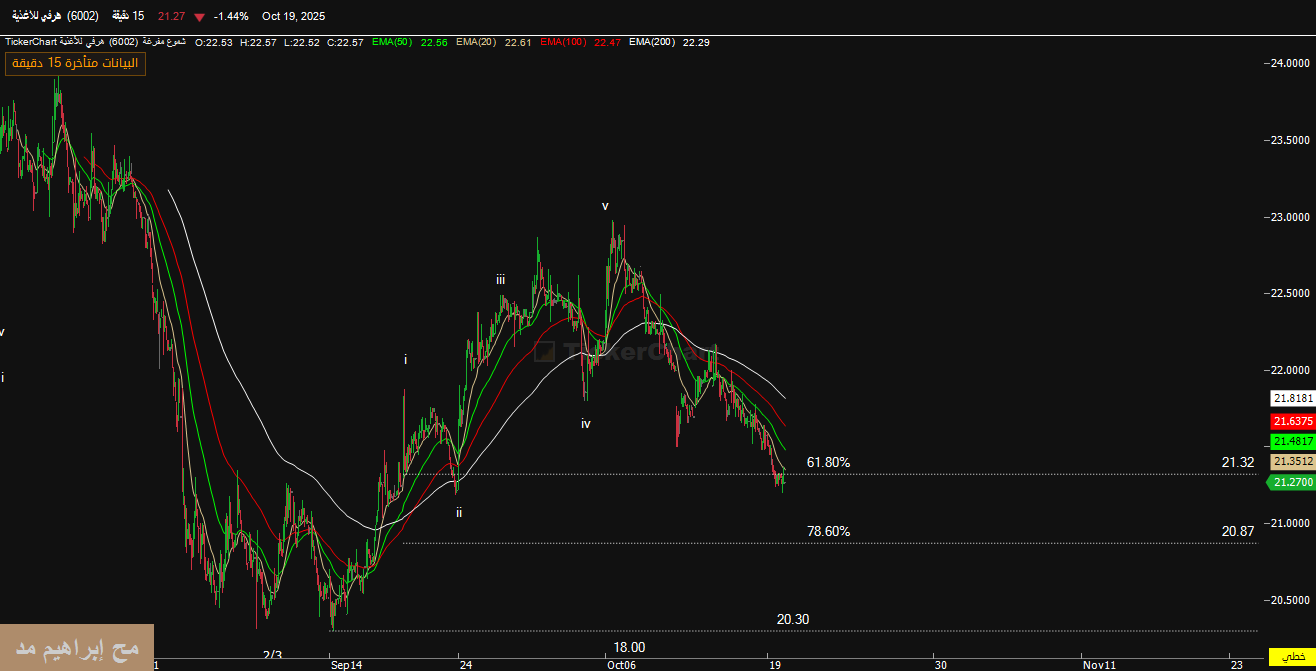Viewport: 1316px width, 671px height.
Task: Select the 61.80% Fibonacci level label
Action: (x=828, y=462)
